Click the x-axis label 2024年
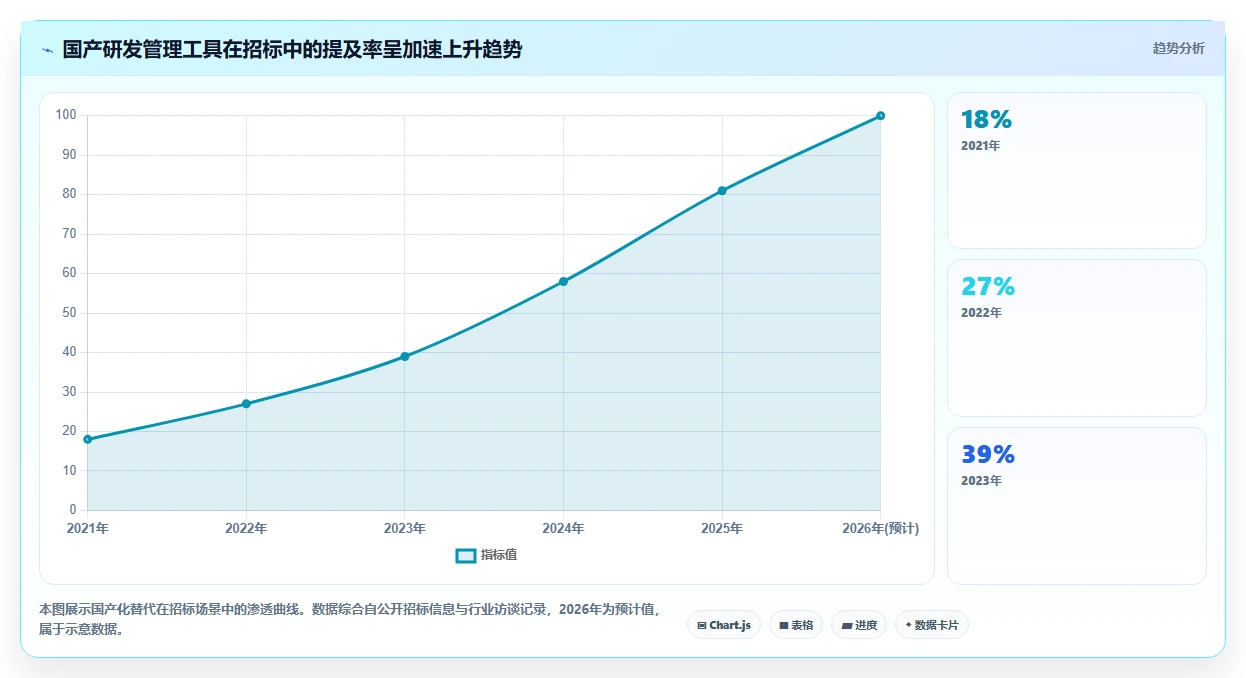 (563, 528)
